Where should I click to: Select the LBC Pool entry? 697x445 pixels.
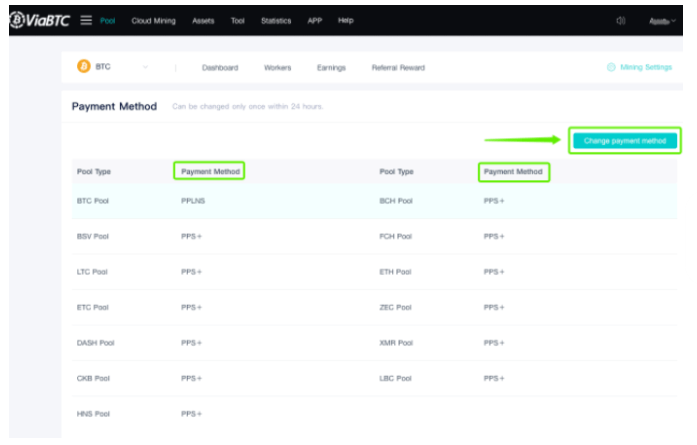click(395, 379)
